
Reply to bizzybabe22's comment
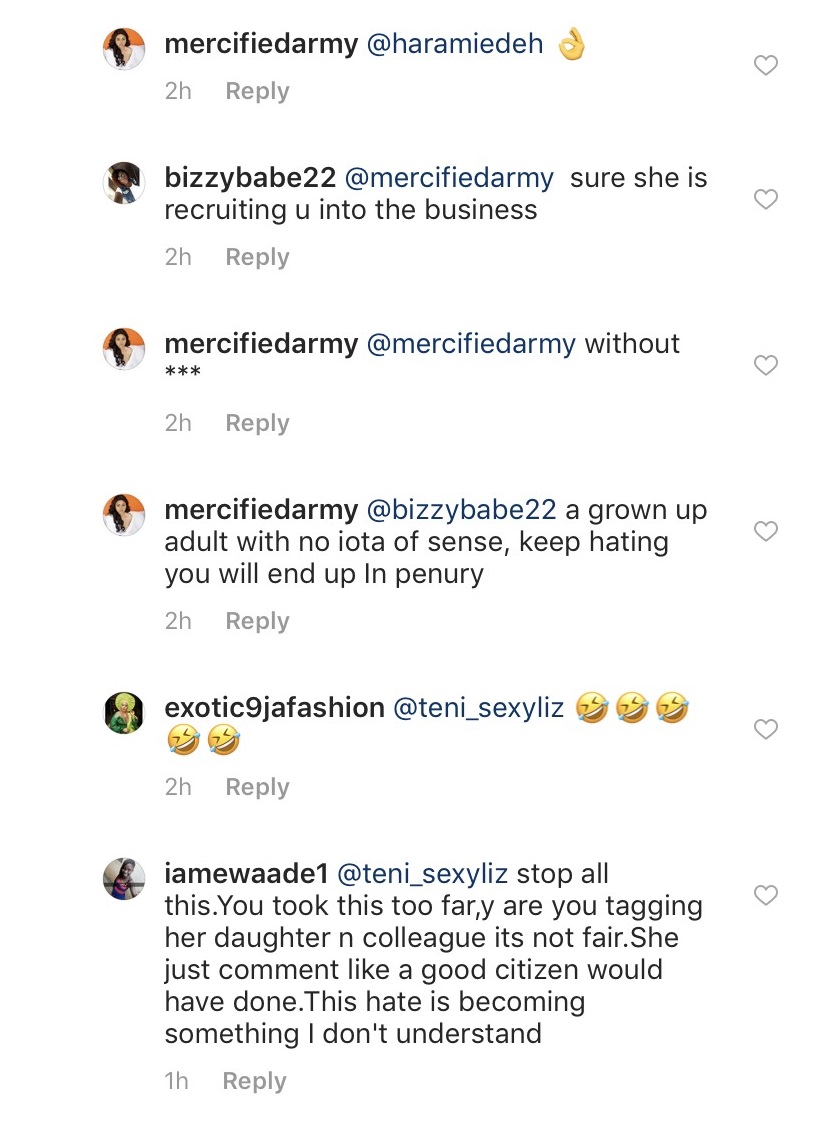click(x=257, y=257)
